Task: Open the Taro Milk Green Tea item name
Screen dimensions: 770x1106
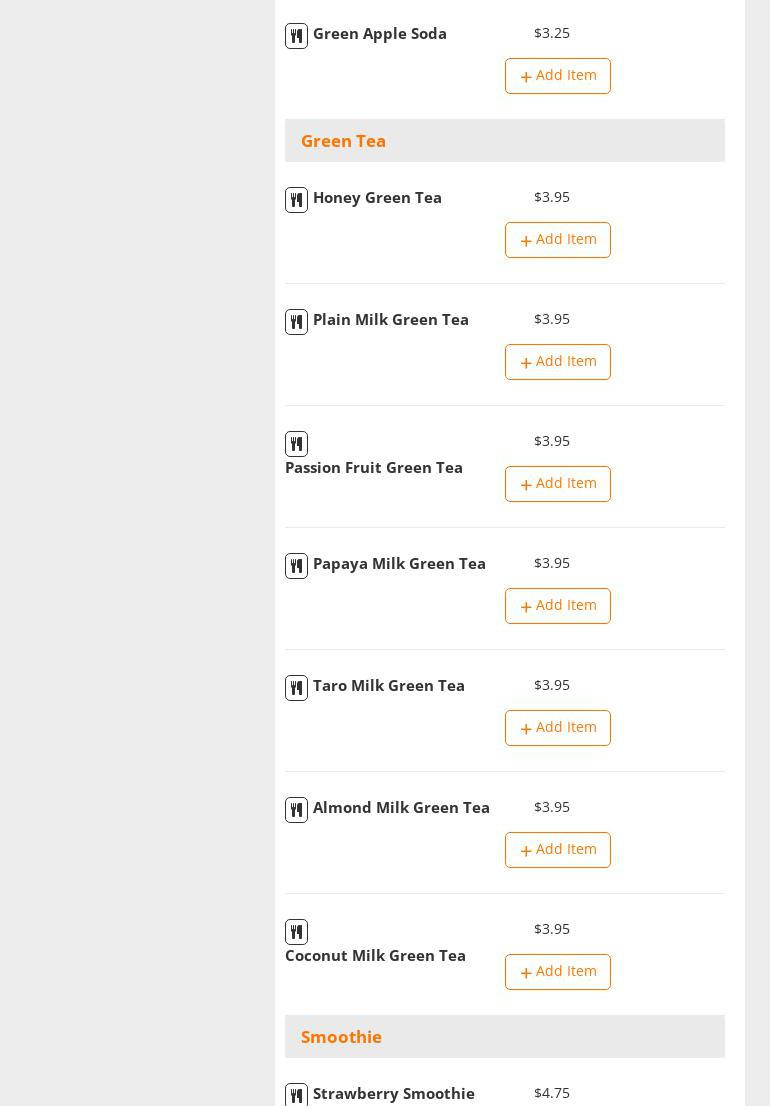Action: 388,686
